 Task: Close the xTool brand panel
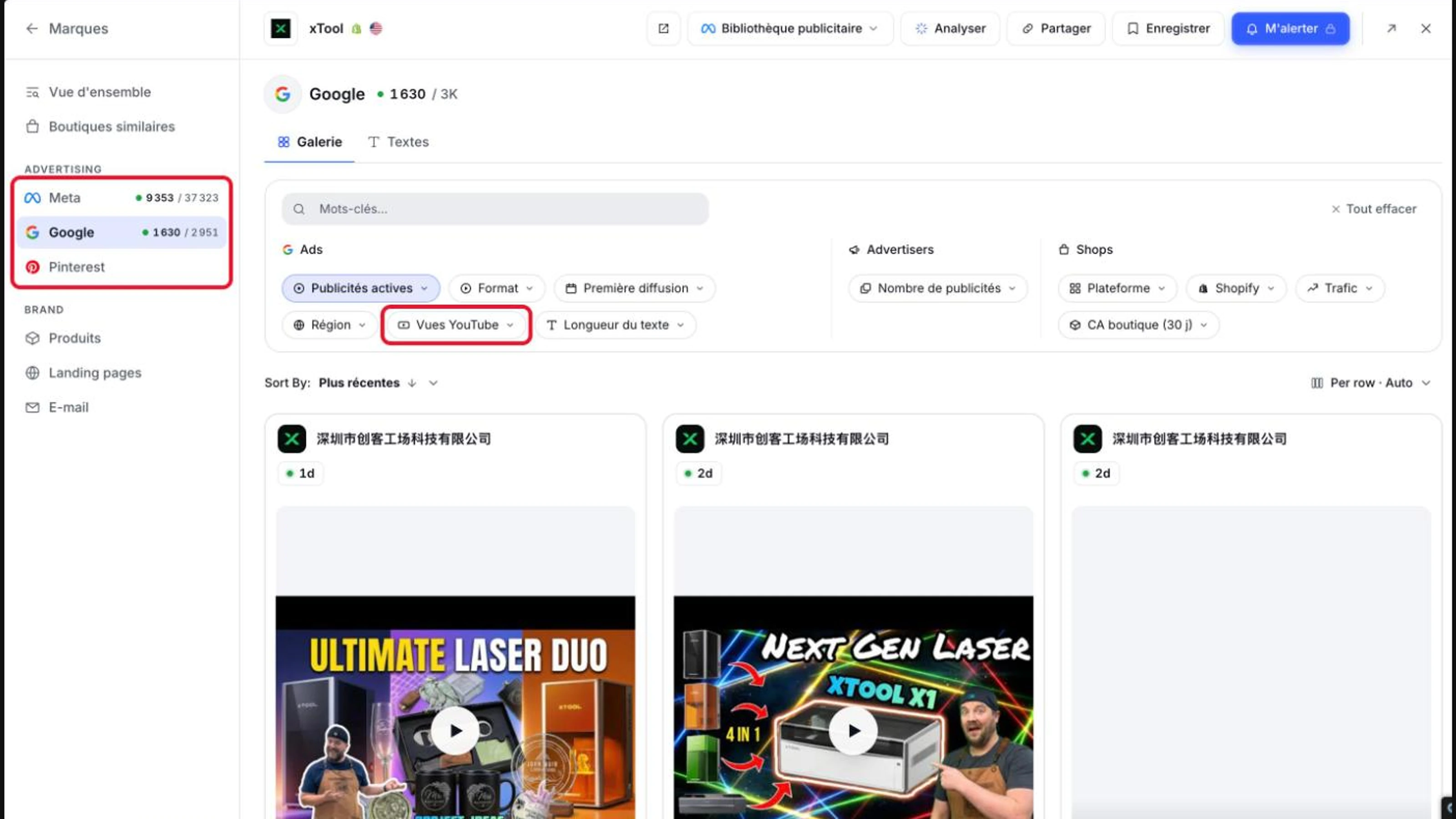(x=1426, y=28)
